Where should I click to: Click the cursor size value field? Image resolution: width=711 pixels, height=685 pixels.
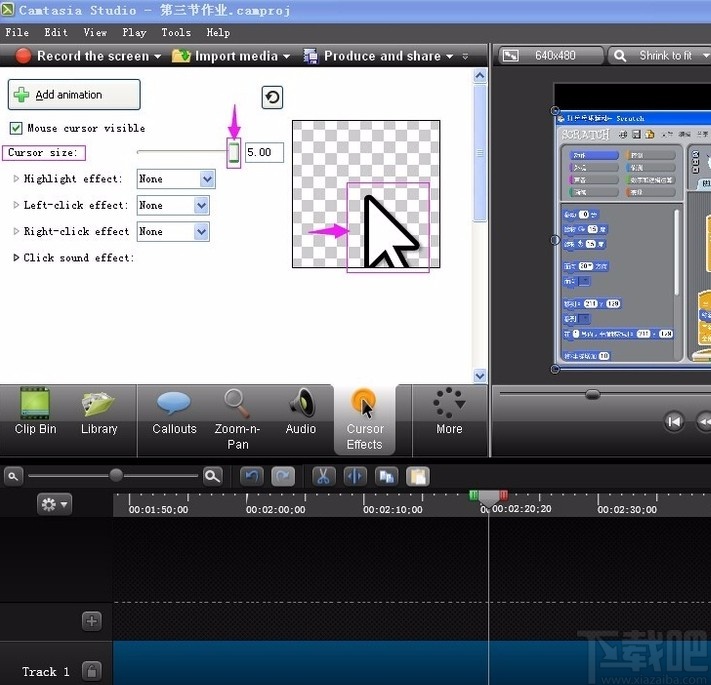click(x=264, y=152)
